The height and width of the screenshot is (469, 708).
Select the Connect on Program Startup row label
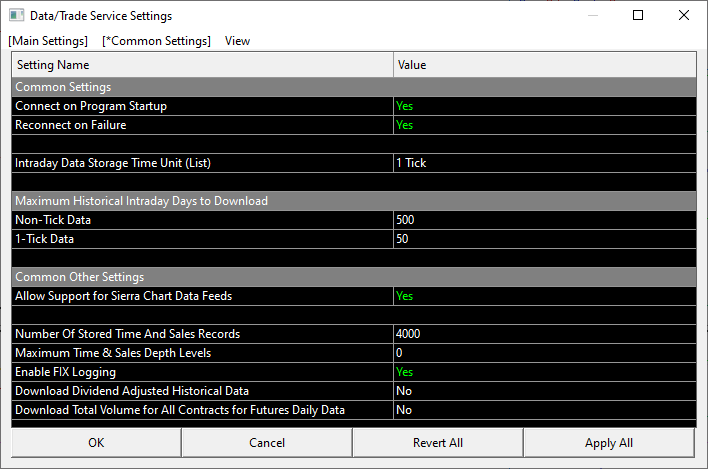pos(202,106)
